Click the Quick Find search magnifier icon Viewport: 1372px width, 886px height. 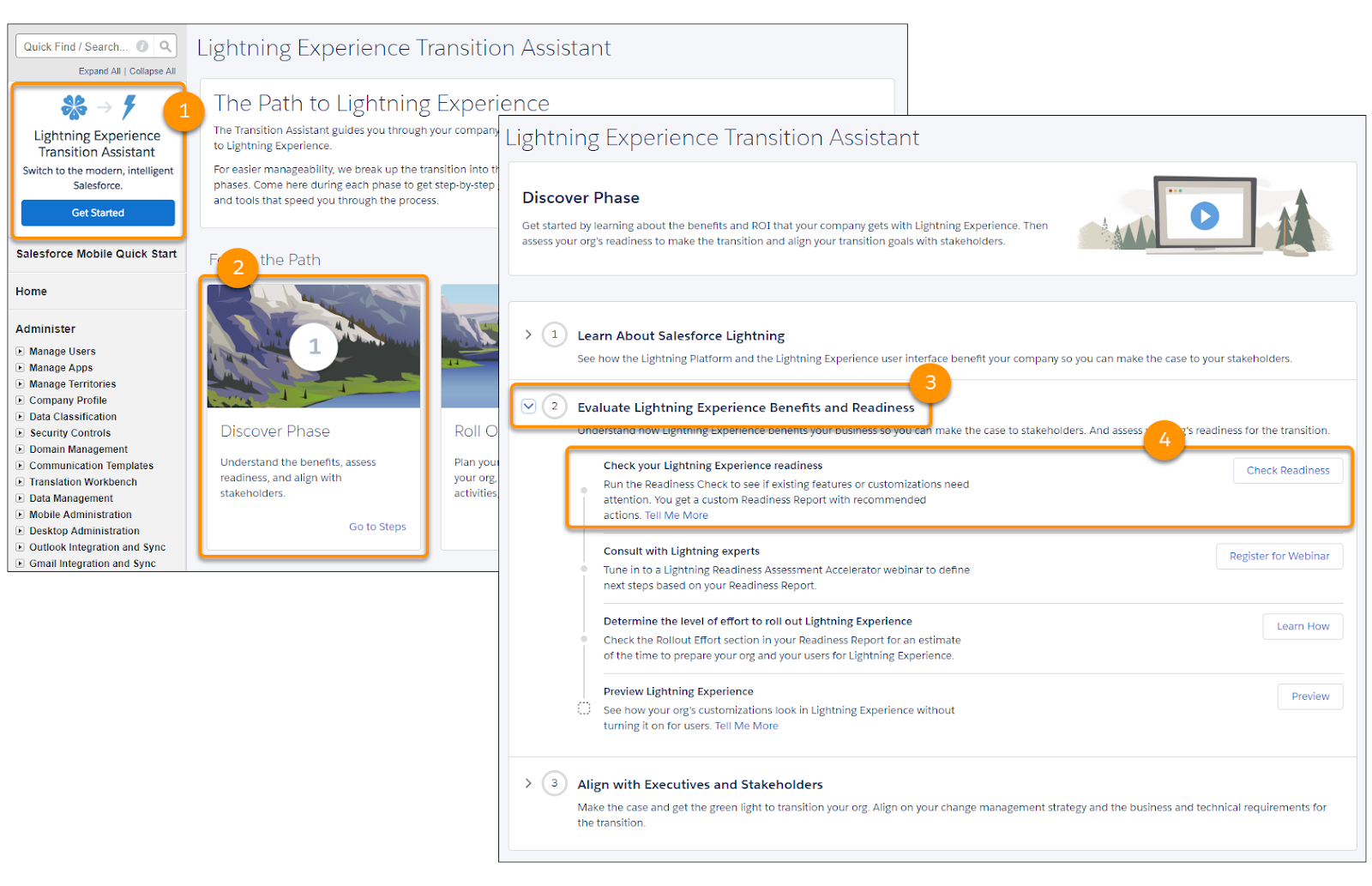tap(165, 46)
